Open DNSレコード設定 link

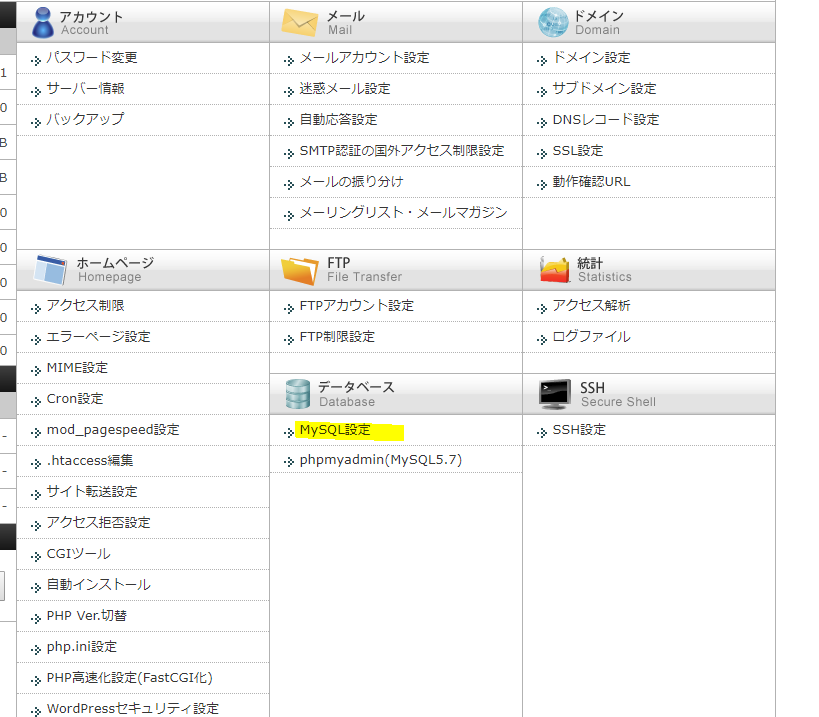[606, 120]
